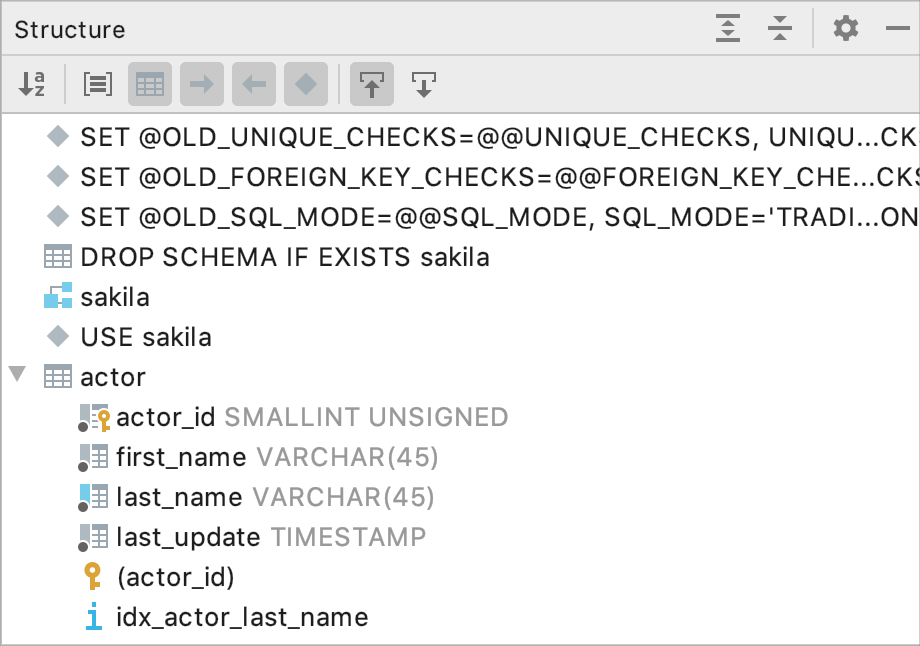920x646 pixels.
Task: Expand all nodes in Structure
Action: [728, 29]
